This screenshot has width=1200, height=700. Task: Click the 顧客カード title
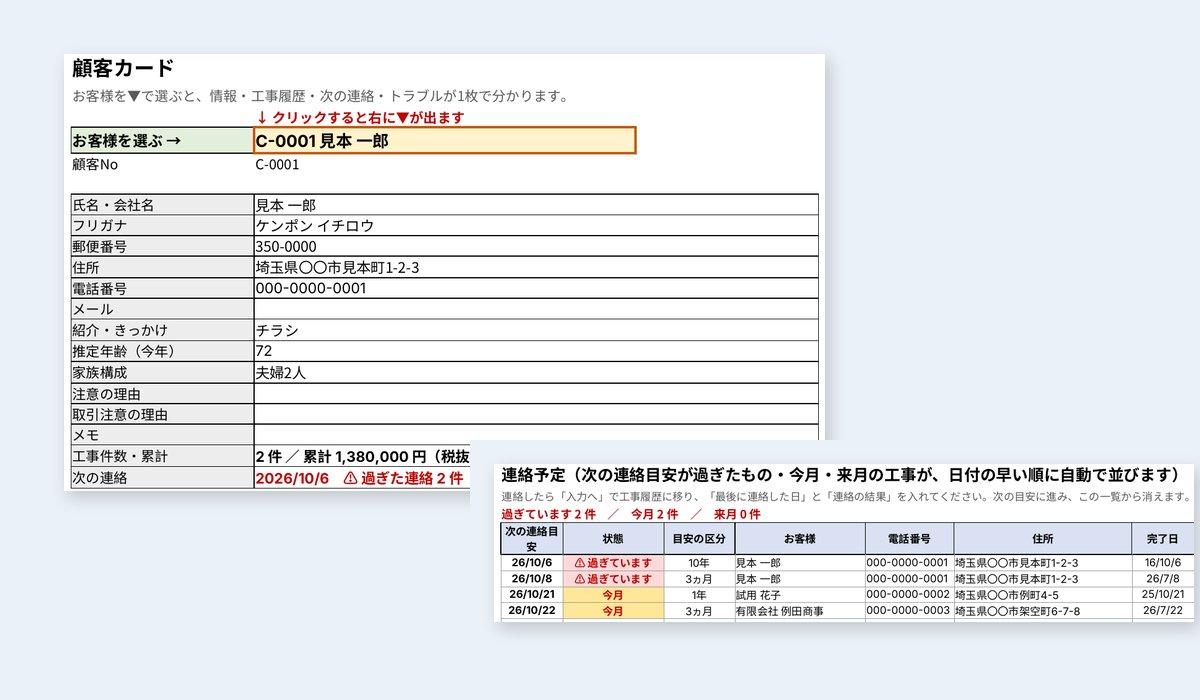(123, 69)
